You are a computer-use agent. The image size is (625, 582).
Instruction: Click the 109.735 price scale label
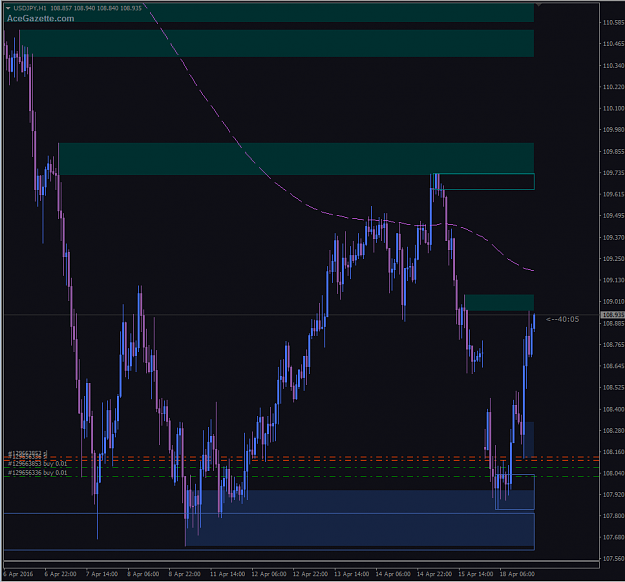[x=613, y=173]
